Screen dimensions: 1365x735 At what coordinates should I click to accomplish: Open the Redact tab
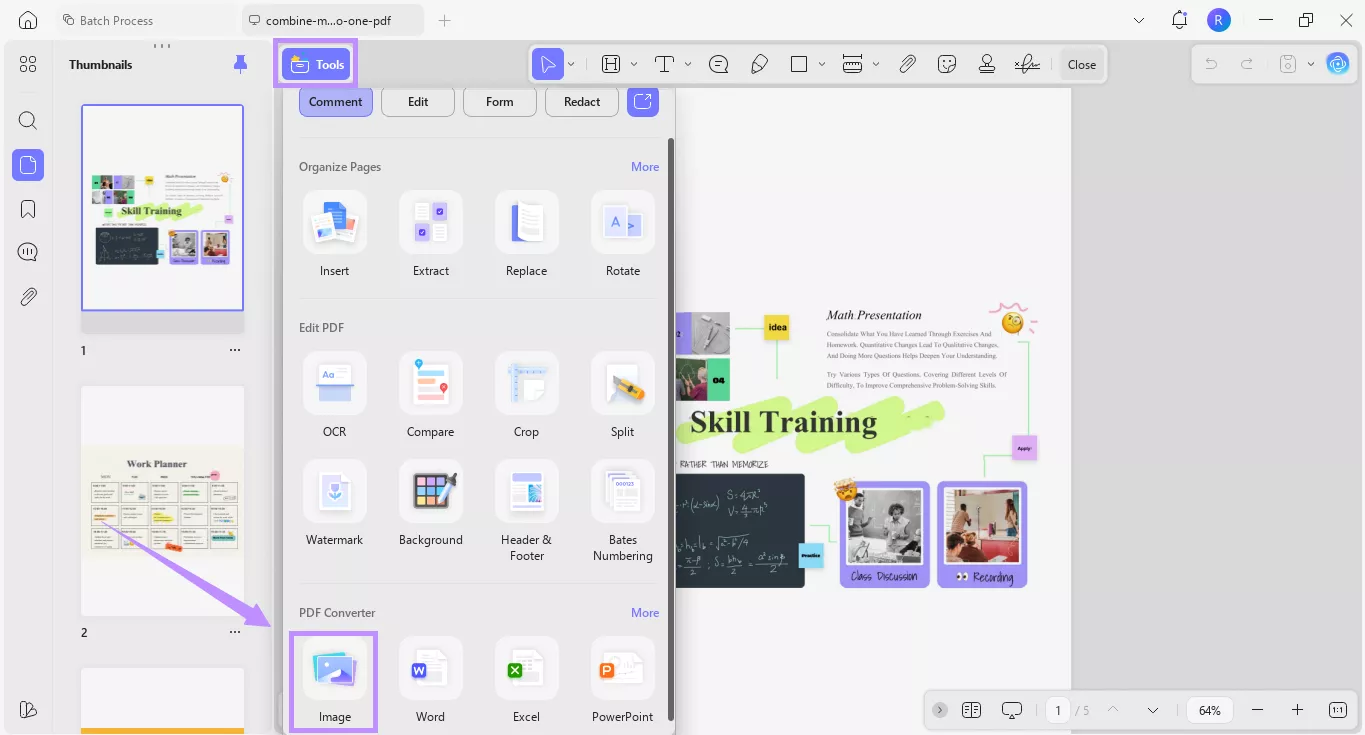pos(581,101)
